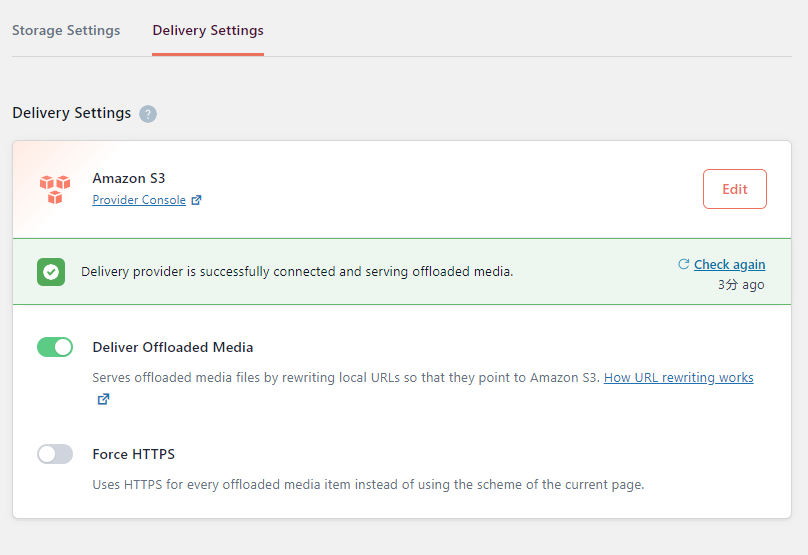808x555 pixels.
Task: Enable the Force HTTPS toggle
Action: click(x=55, y=454)
